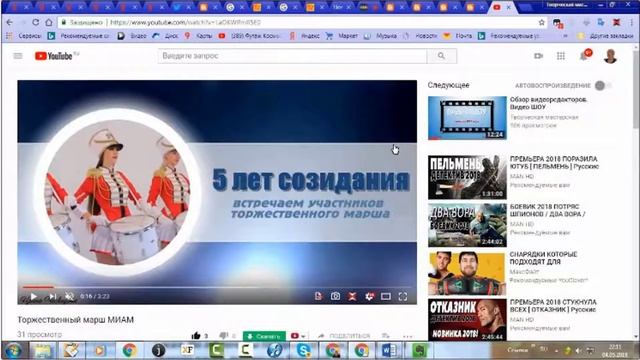Viewport: 640px width, 360px height.
Task: Click the system tray volume icon
Action: click(578, 351)
